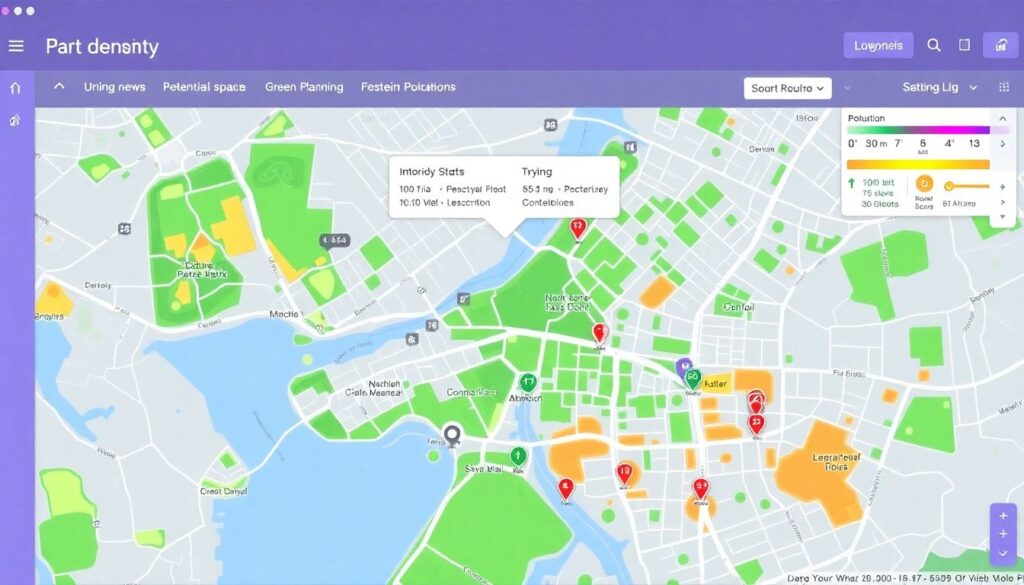The height and width of the screenshot is (585, 1024).
Task: Open the Soart Roulro dropdown
Action: pyautogui.click(x=788, y=88)
